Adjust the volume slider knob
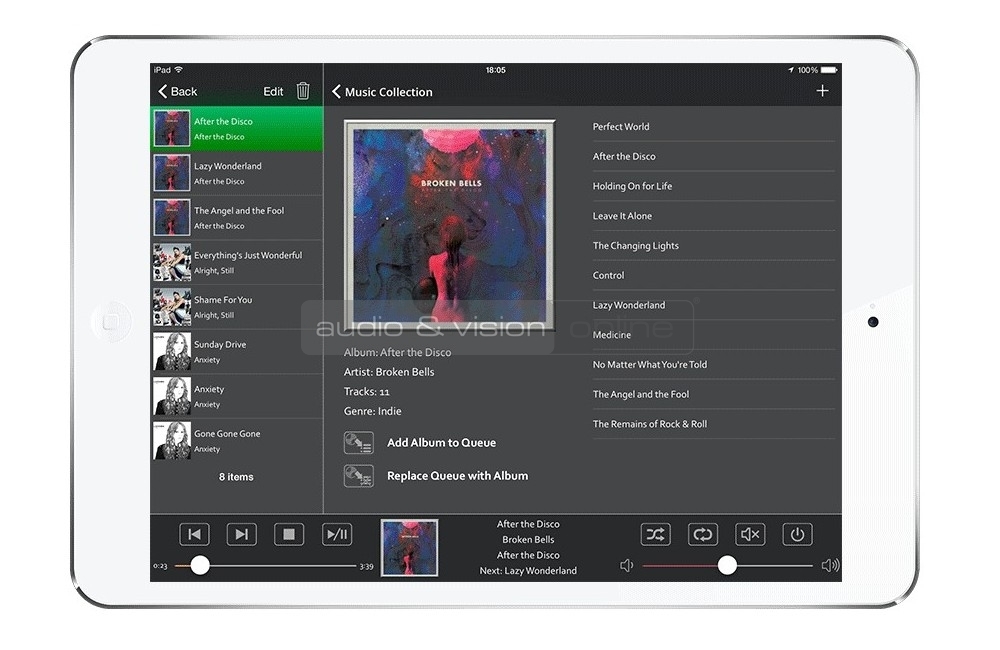 (x=727, y=565)
